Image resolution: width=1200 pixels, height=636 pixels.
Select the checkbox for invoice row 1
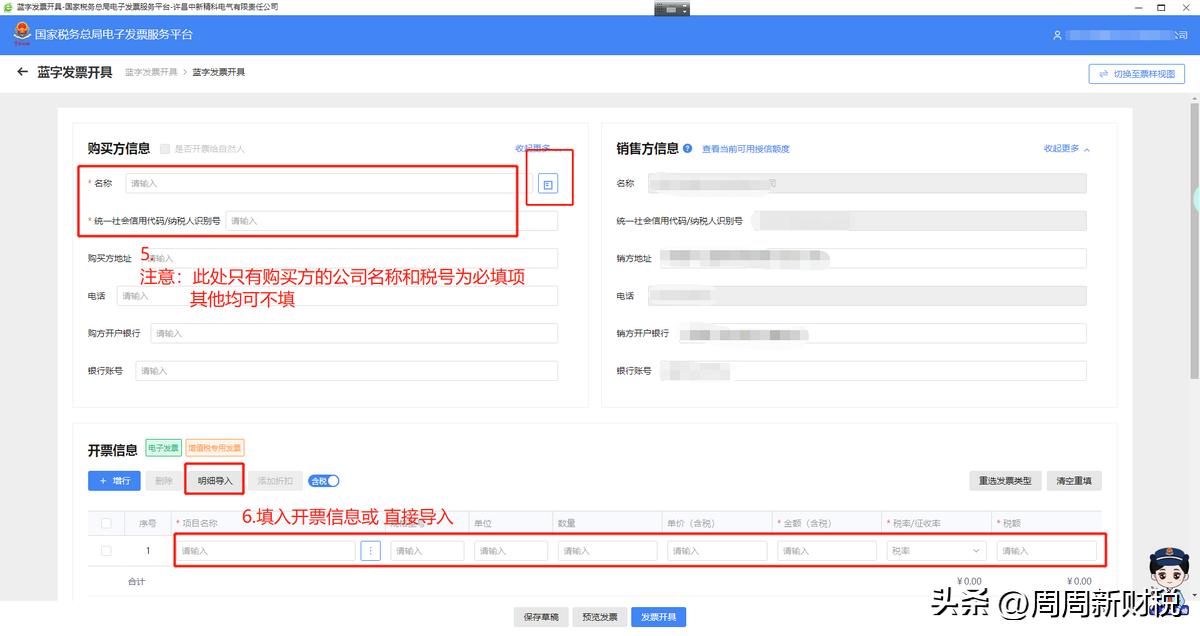(x=107, y=550)
